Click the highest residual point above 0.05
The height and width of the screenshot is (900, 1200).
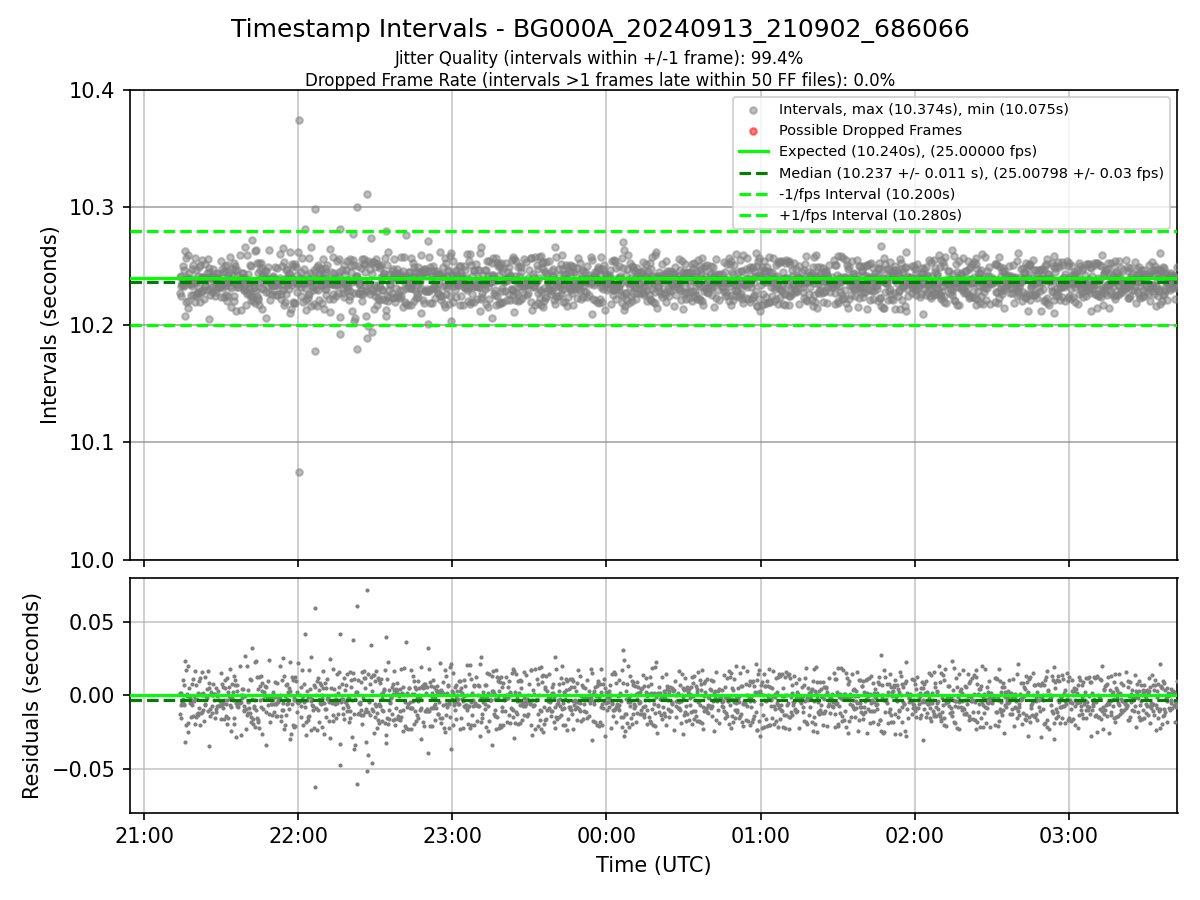[x=367, y=590]
